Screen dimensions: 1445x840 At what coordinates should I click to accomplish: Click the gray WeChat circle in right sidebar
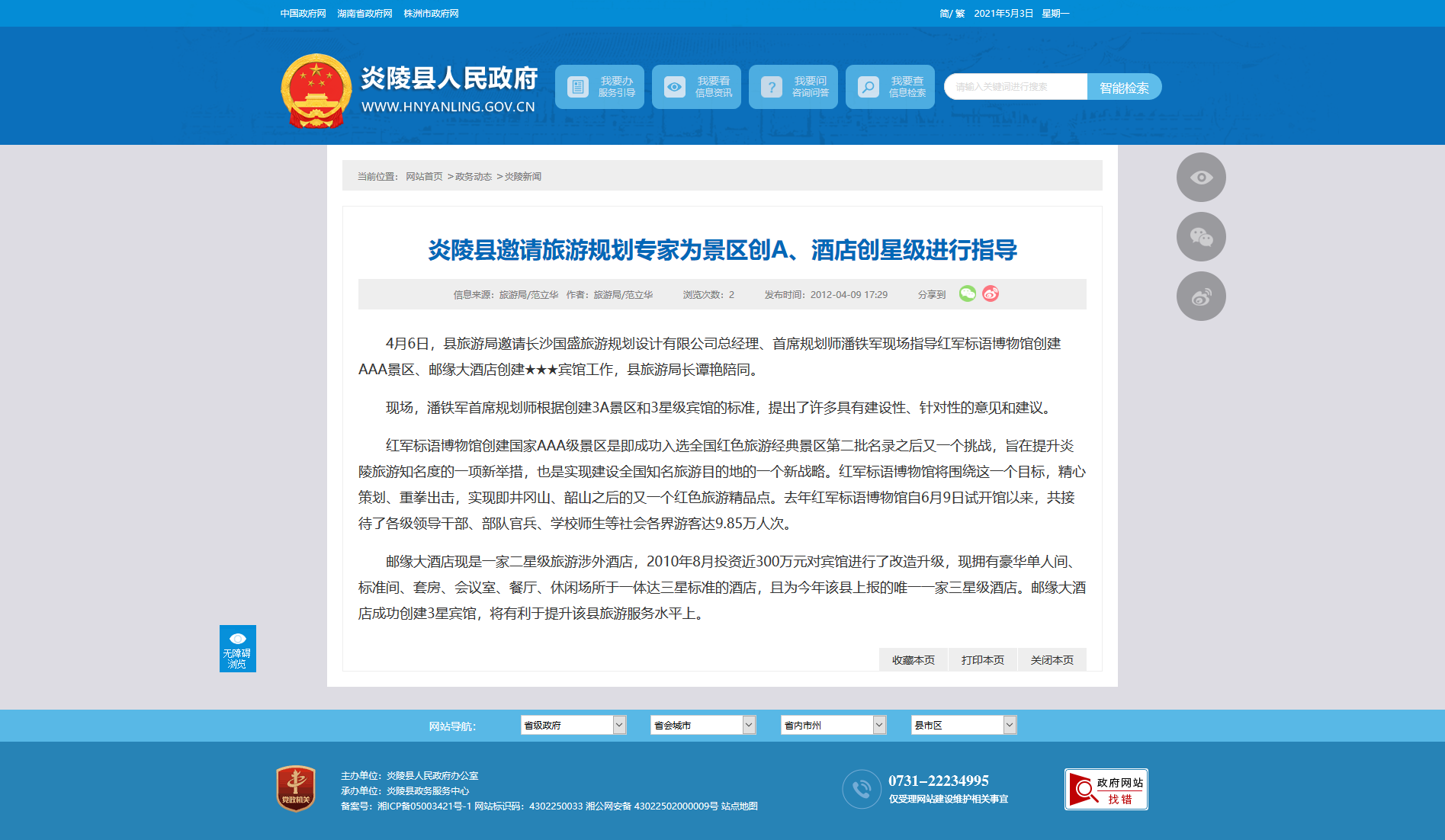pyautogui.click(x=1201, y=237)
